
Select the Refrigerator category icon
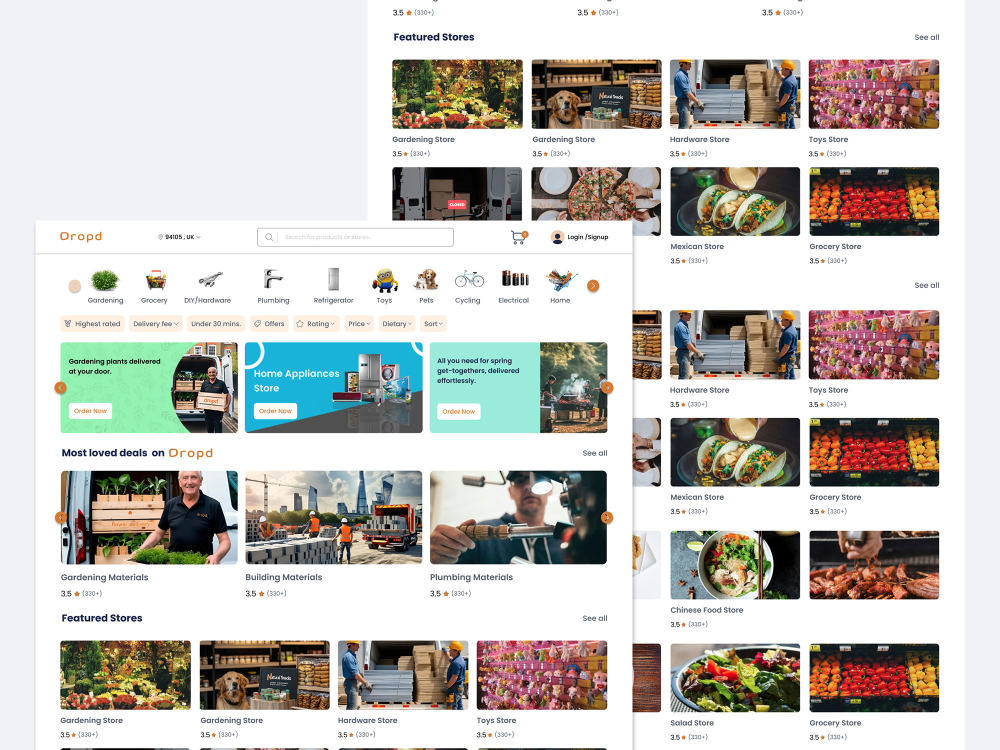click(333, 279)
